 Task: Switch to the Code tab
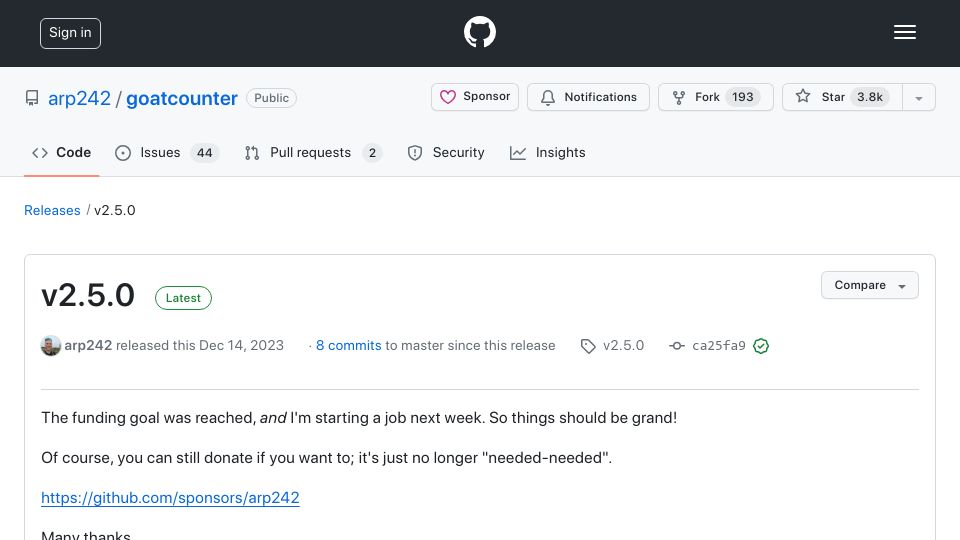tap(61, 152)
